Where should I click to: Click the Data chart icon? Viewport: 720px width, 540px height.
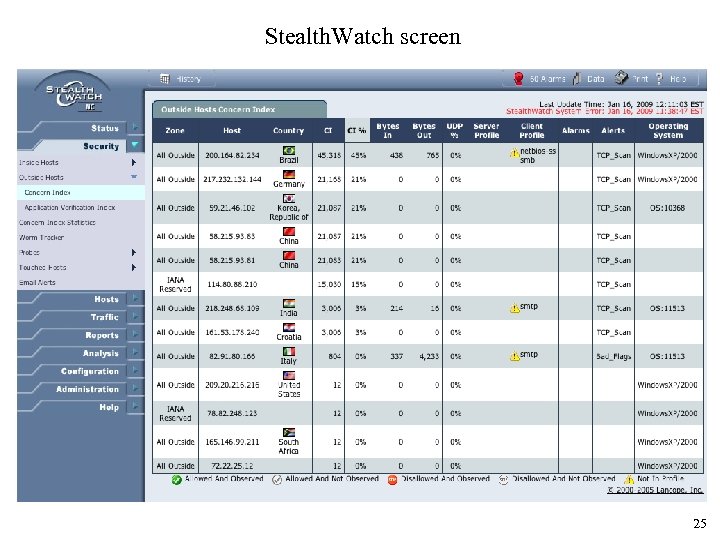pos(576,79)
